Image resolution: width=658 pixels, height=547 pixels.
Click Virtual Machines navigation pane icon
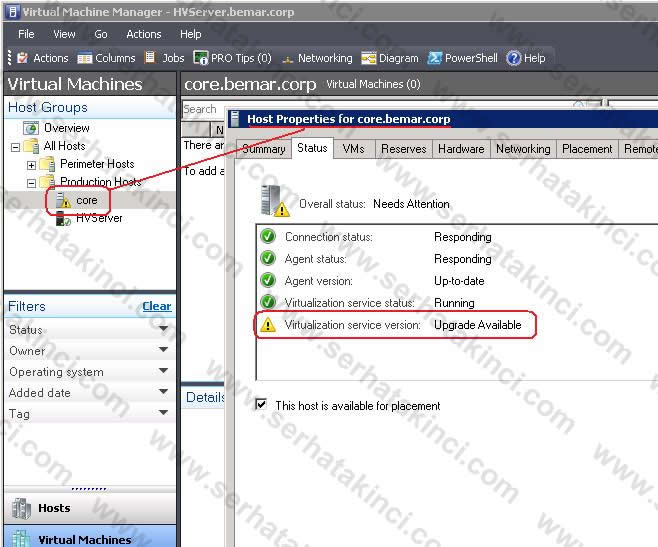(x=21, y=539)
